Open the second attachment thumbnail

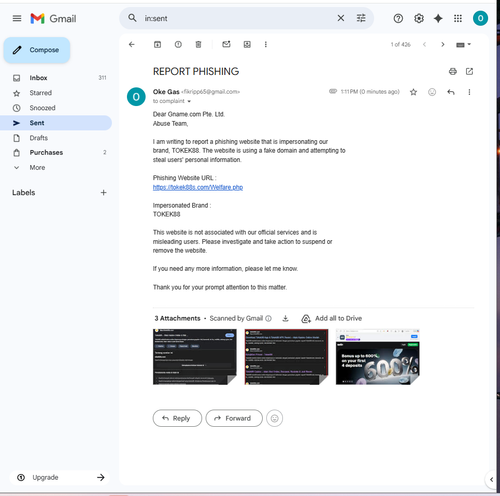tap(286, 357)
